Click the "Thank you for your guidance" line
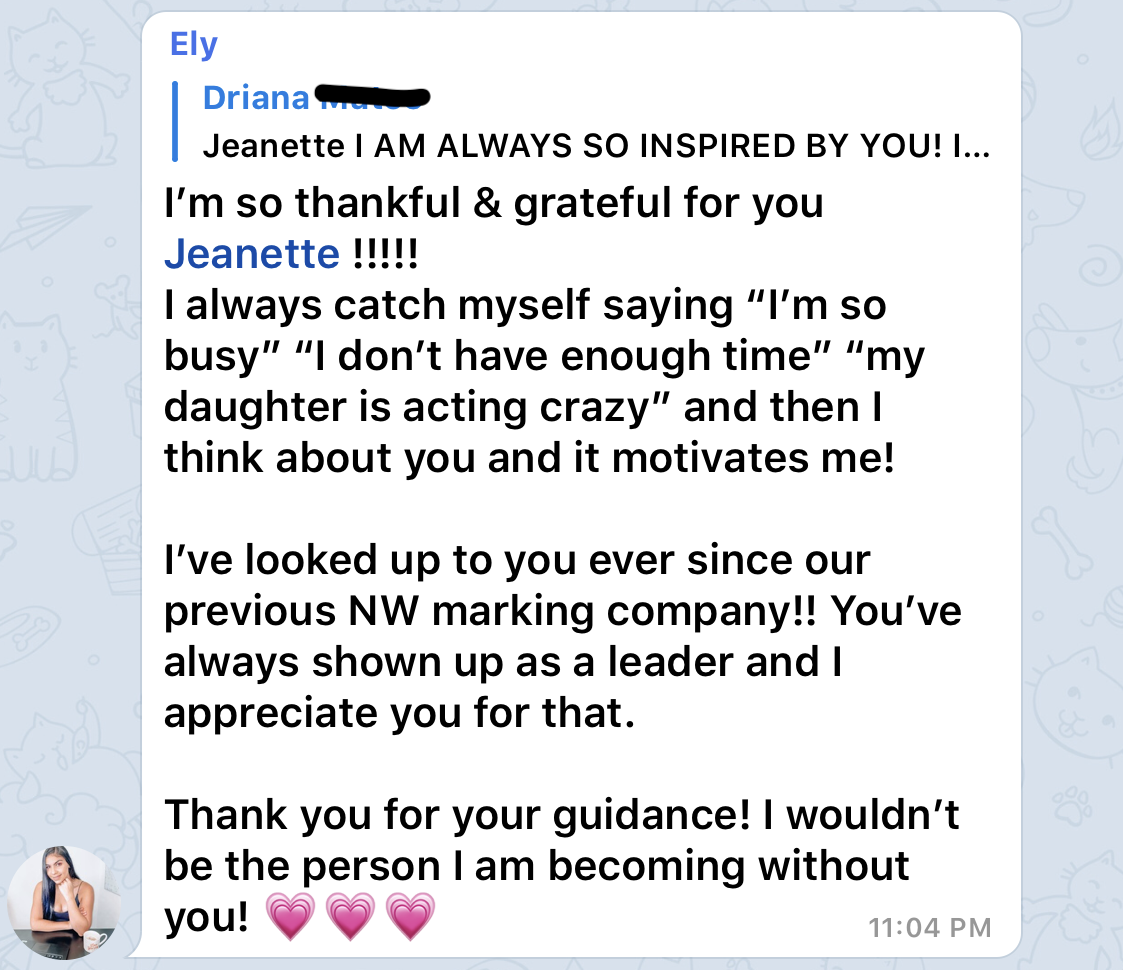The height and width of the screenshot is (970, 1123). point(562,815)
